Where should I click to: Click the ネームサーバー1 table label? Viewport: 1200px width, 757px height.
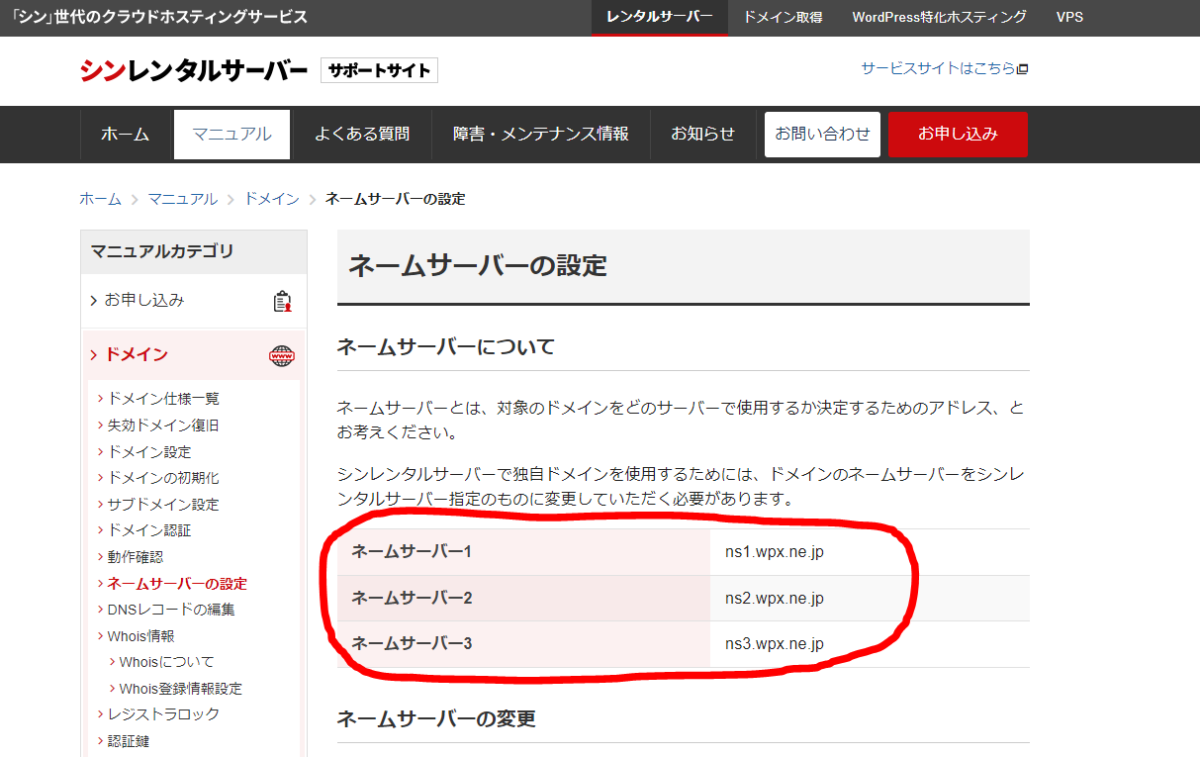pos(411,552)
